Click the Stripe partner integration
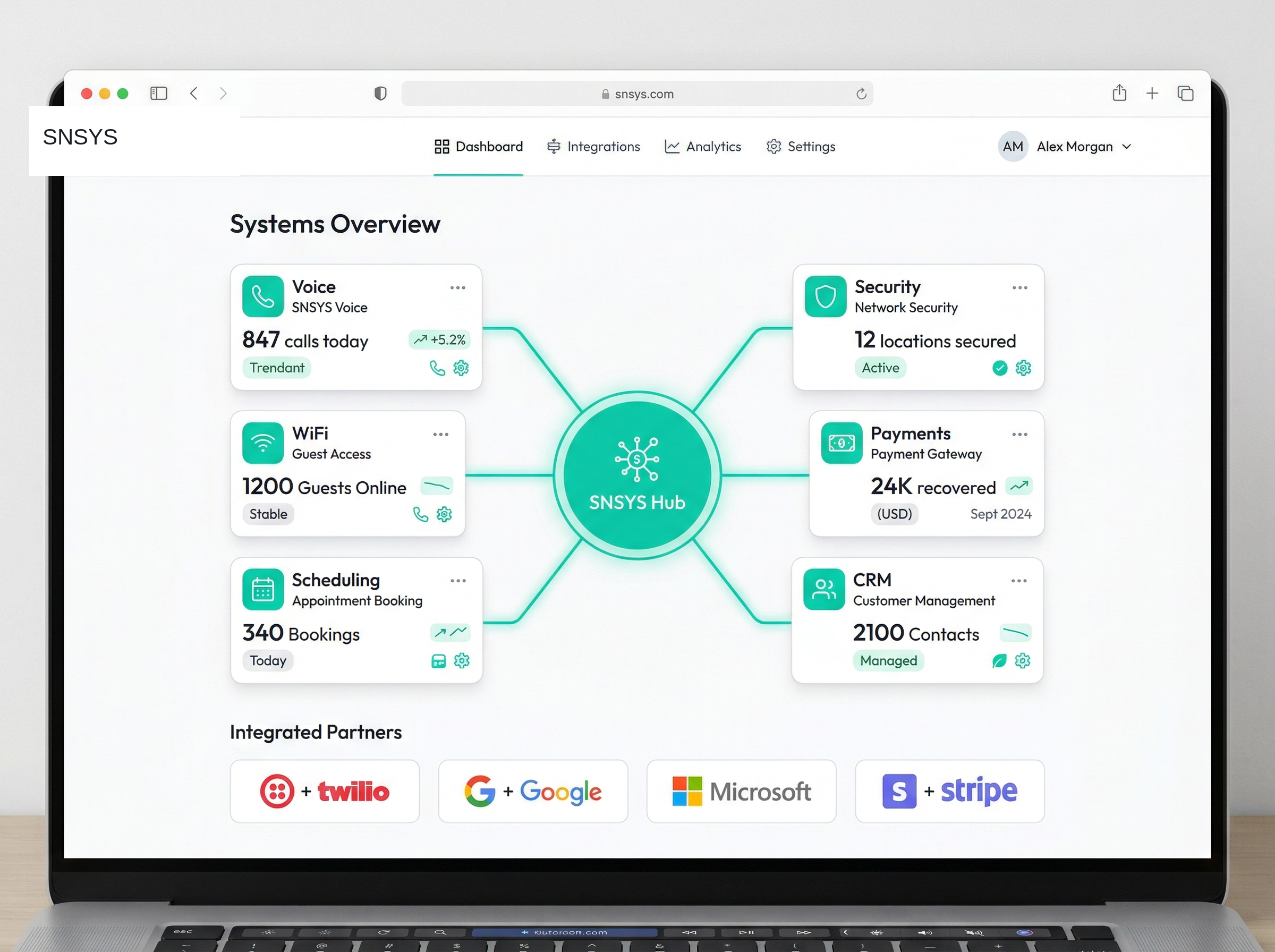This screenshot has width=1275, height=952. click(x=949, y=790)
